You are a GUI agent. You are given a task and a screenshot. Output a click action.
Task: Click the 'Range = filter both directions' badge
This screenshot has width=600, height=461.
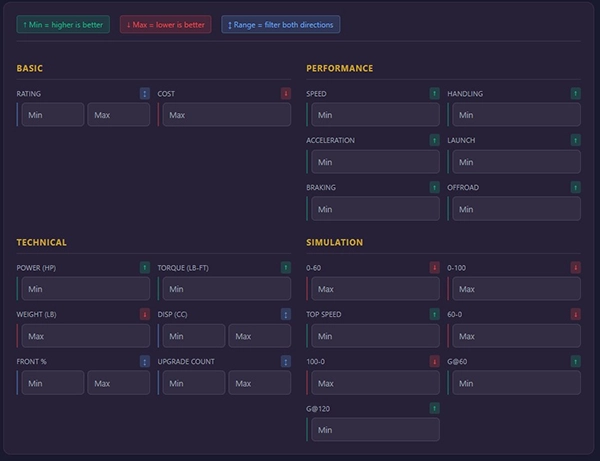(281, 25)
